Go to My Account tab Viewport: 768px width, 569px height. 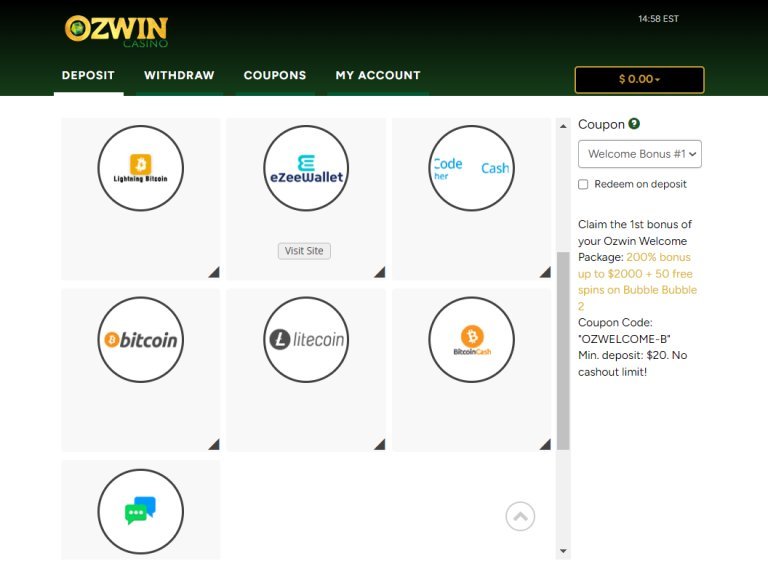(x=378, y=75)
